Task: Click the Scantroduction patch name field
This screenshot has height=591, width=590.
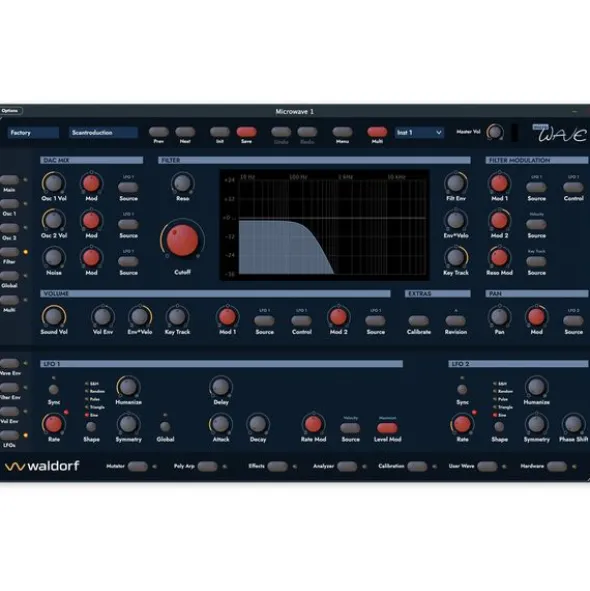Action: point(103,133)
